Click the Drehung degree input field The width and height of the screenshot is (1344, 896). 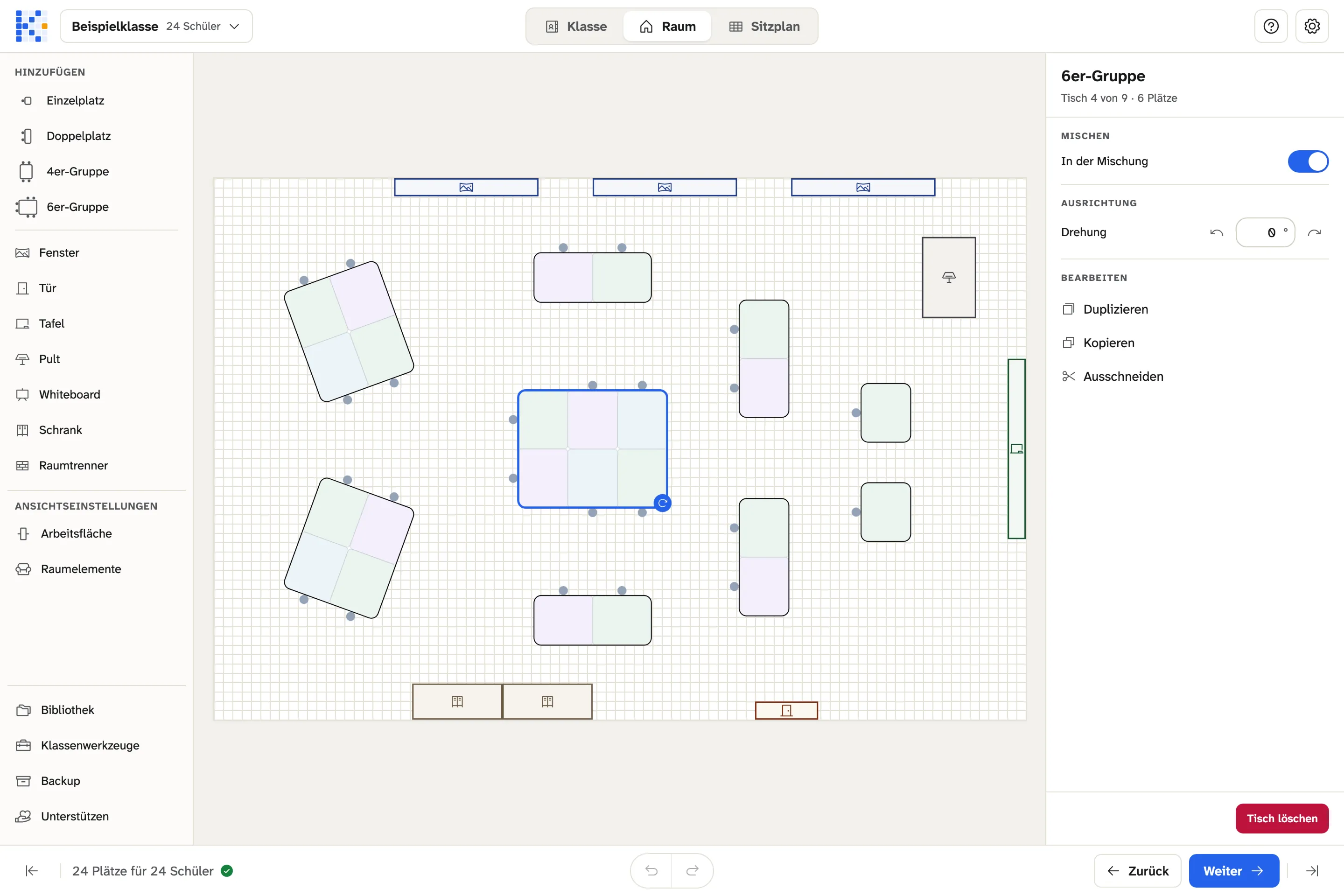1265,232
